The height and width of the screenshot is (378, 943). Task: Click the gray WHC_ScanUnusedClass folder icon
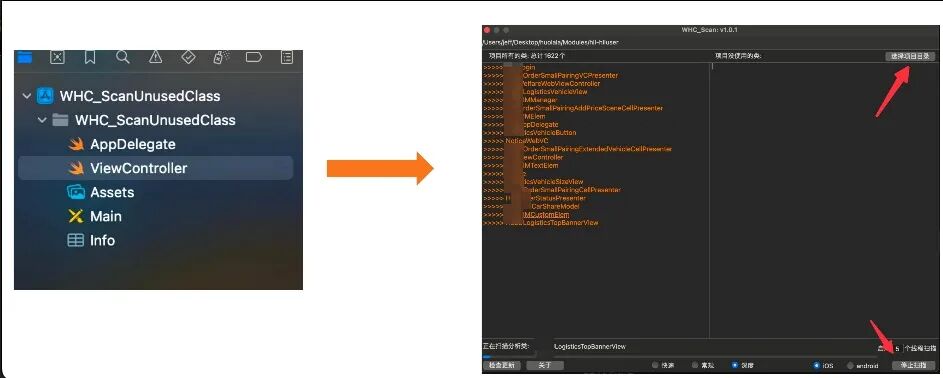pos(60,120)
